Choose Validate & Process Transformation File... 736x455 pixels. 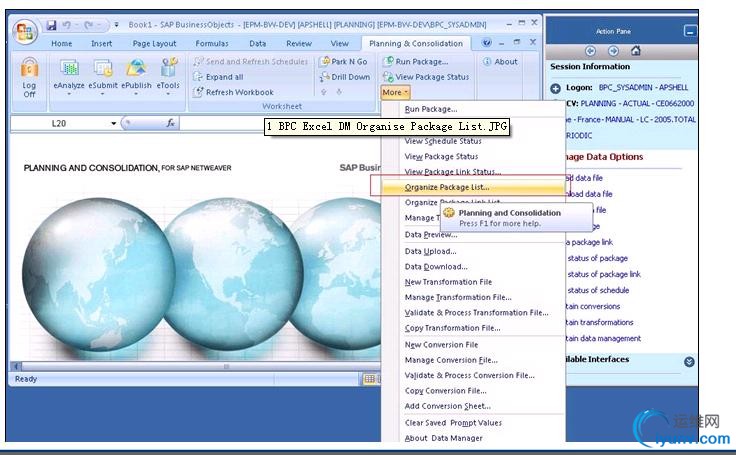[x=476, y=313]
